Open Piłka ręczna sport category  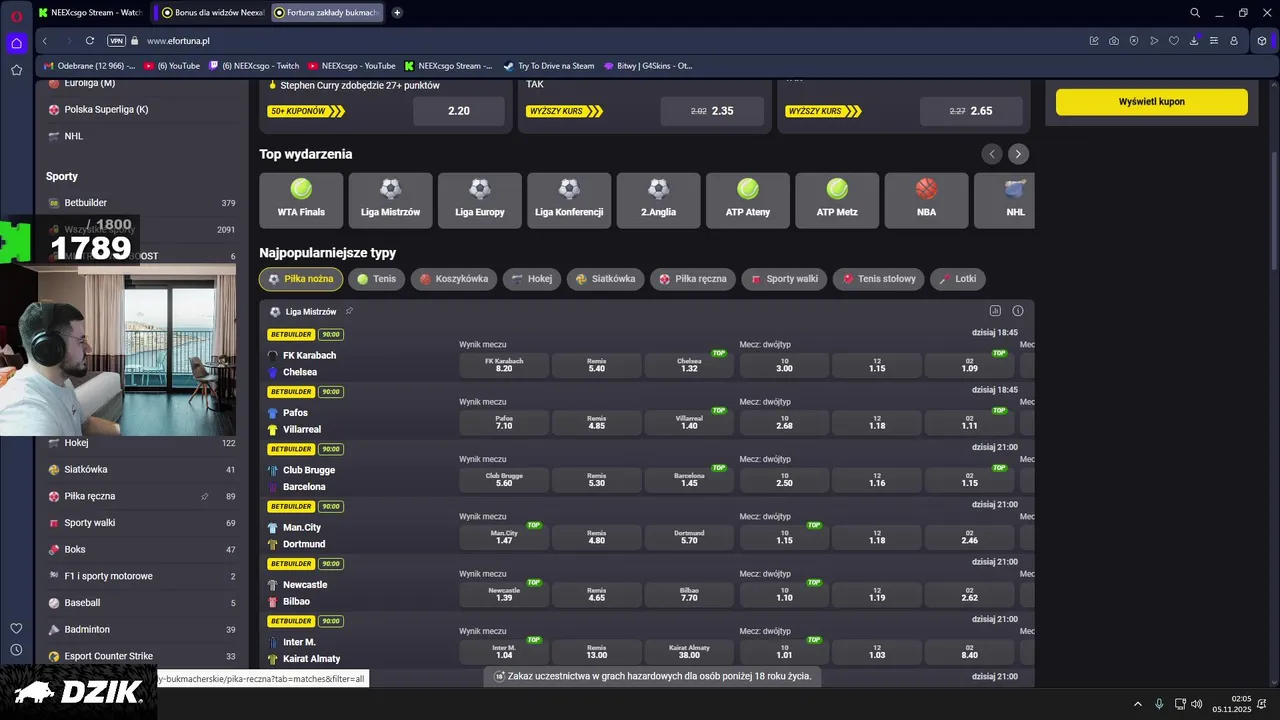141,496
